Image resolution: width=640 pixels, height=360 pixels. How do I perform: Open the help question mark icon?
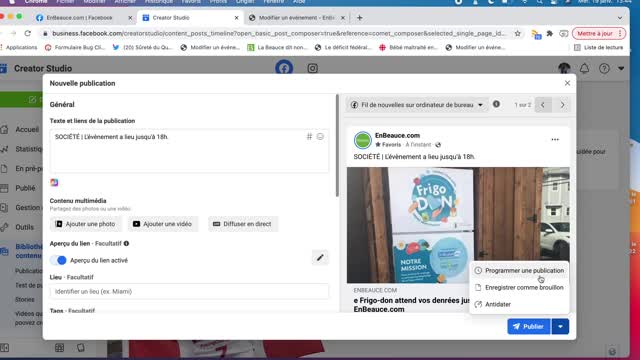604,68
